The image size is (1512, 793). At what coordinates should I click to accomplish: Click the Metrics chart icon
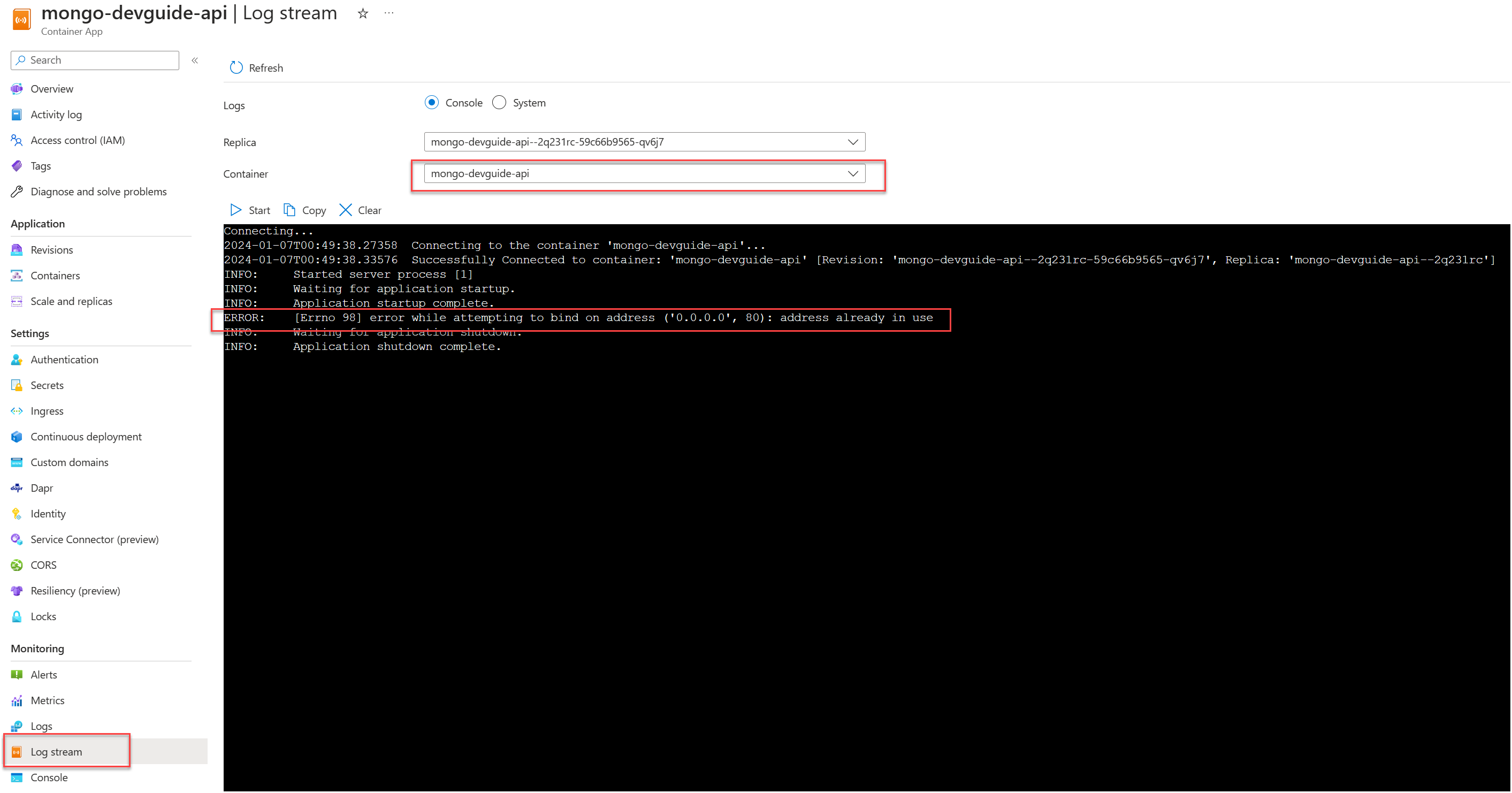(17, 701)
